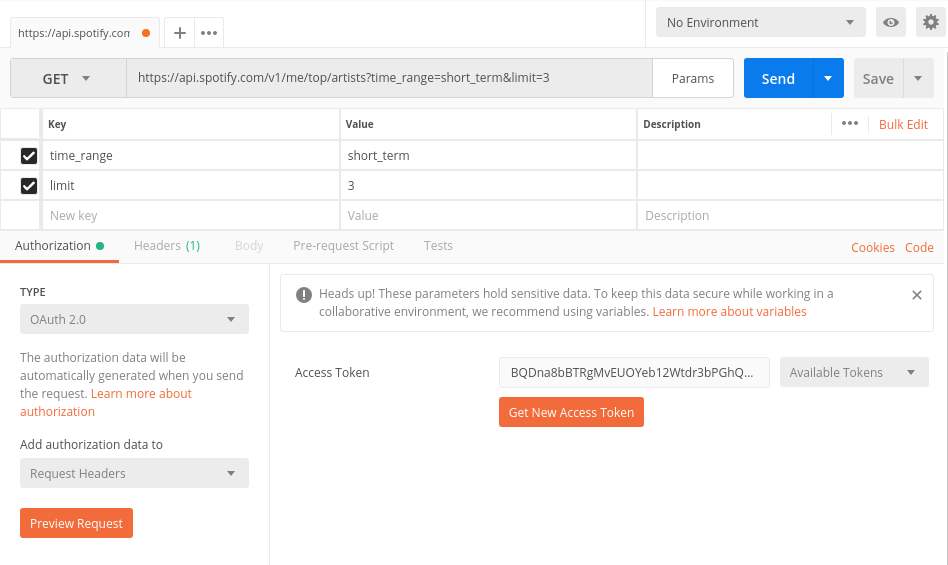The image size is (948, 565).
Task: Click the Access Token input field
Action: [x=634, y=372]
